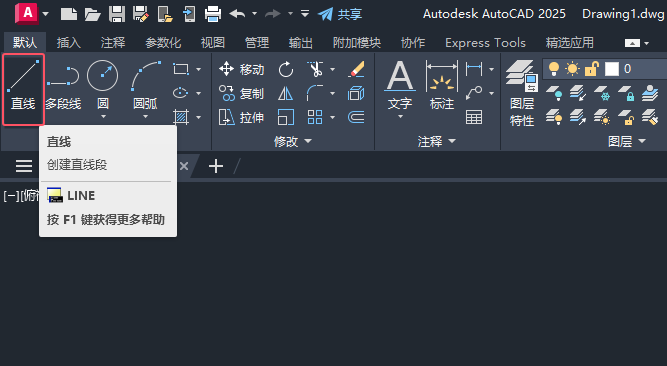The image size is (667, 366).
Task: Click the Save As icon
Action: coord(141,14)
